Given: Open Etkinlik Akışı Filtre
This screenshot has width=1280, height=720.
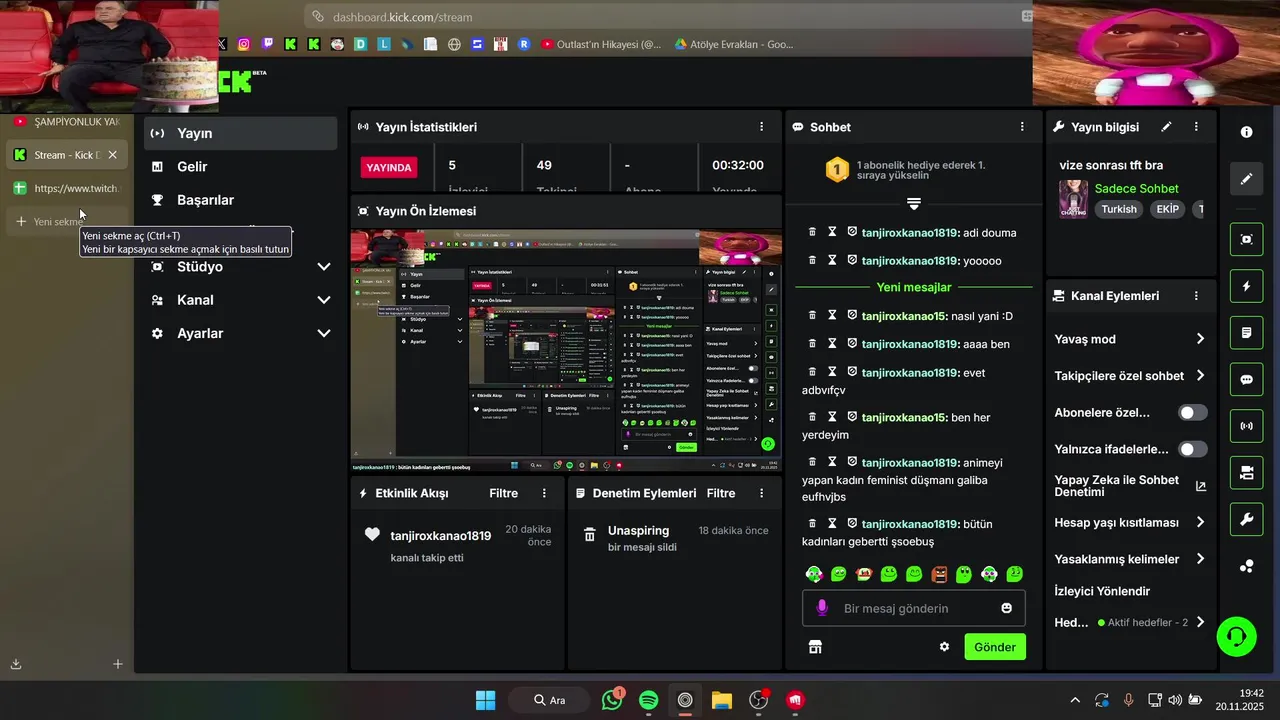Looking at the screenshot, I should pos(503,493).
